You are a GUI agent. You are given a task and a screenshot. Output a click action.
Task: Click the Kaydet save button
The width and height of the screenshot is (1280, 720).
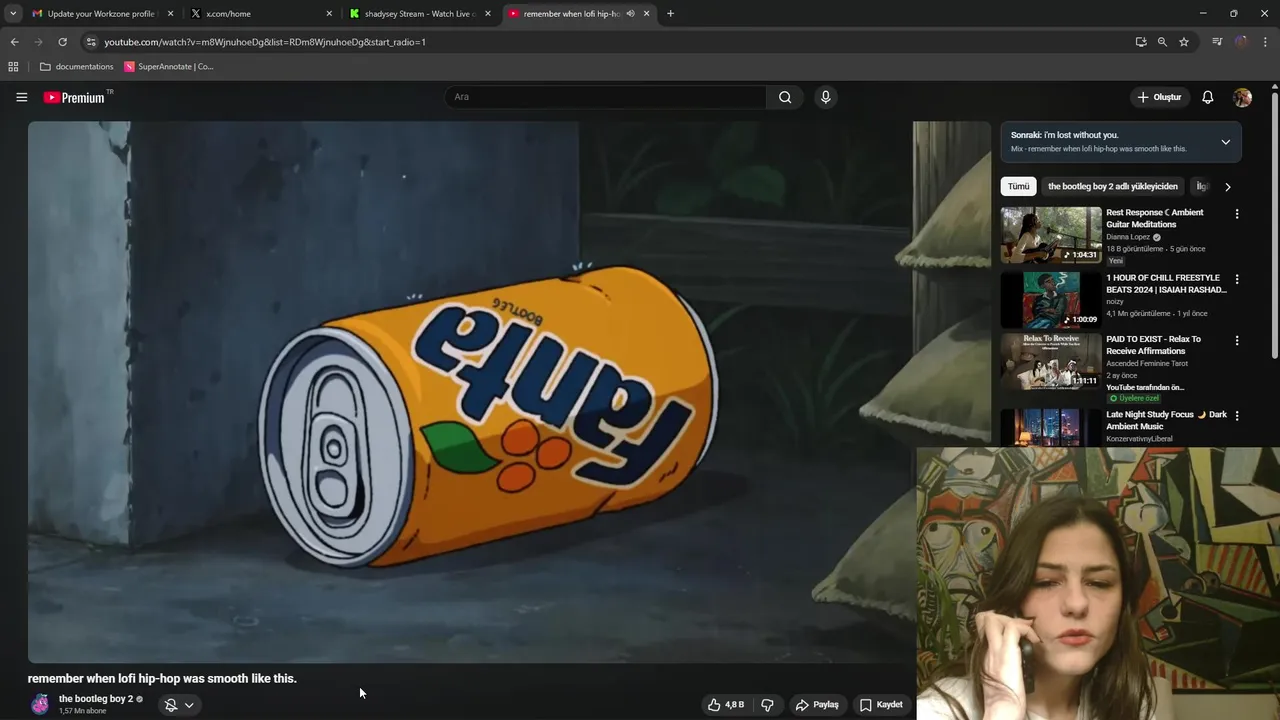pos(881,705)
